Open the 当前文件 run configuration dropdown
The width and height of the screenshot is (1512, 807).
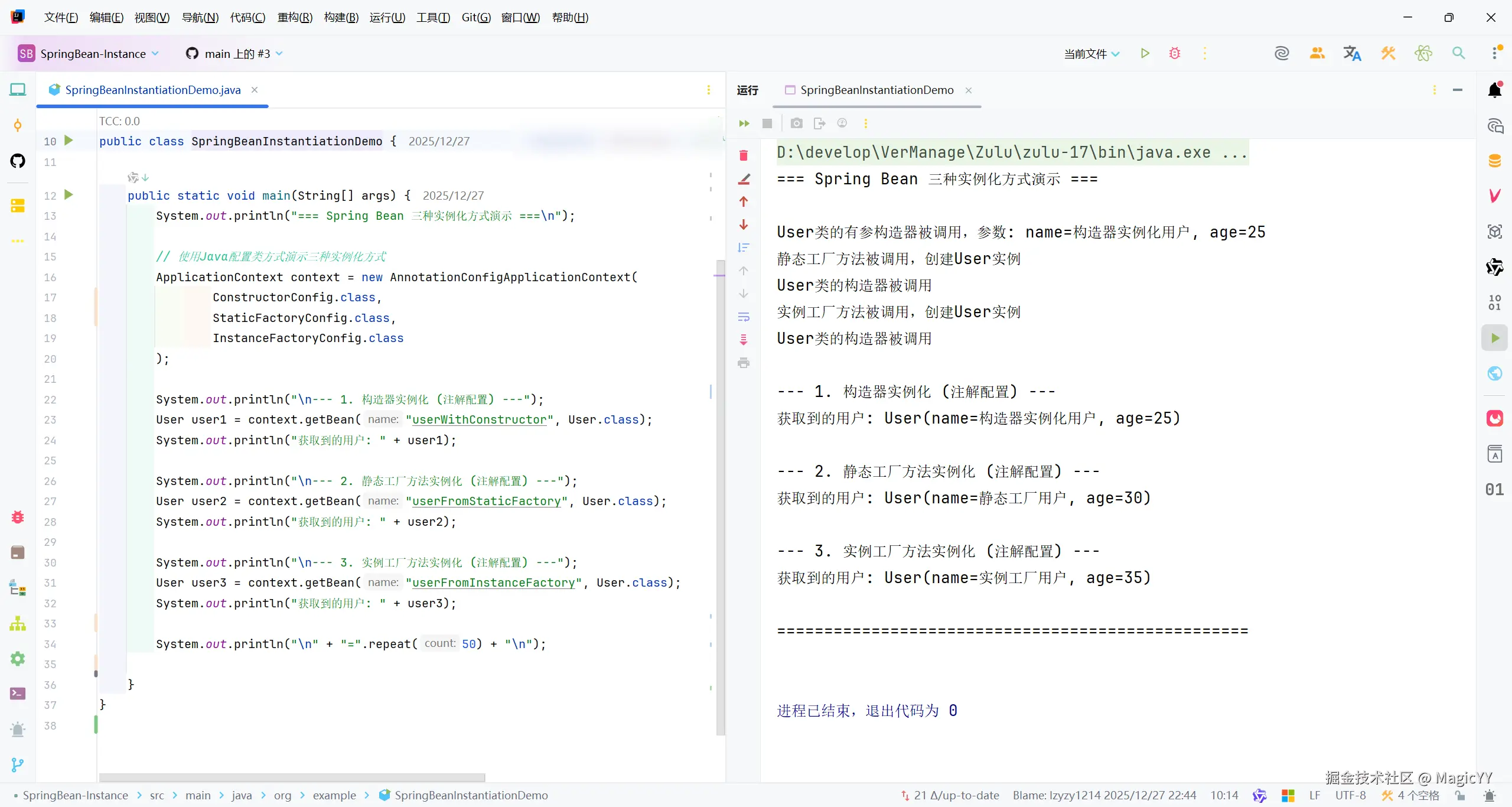coord(1091,54)
